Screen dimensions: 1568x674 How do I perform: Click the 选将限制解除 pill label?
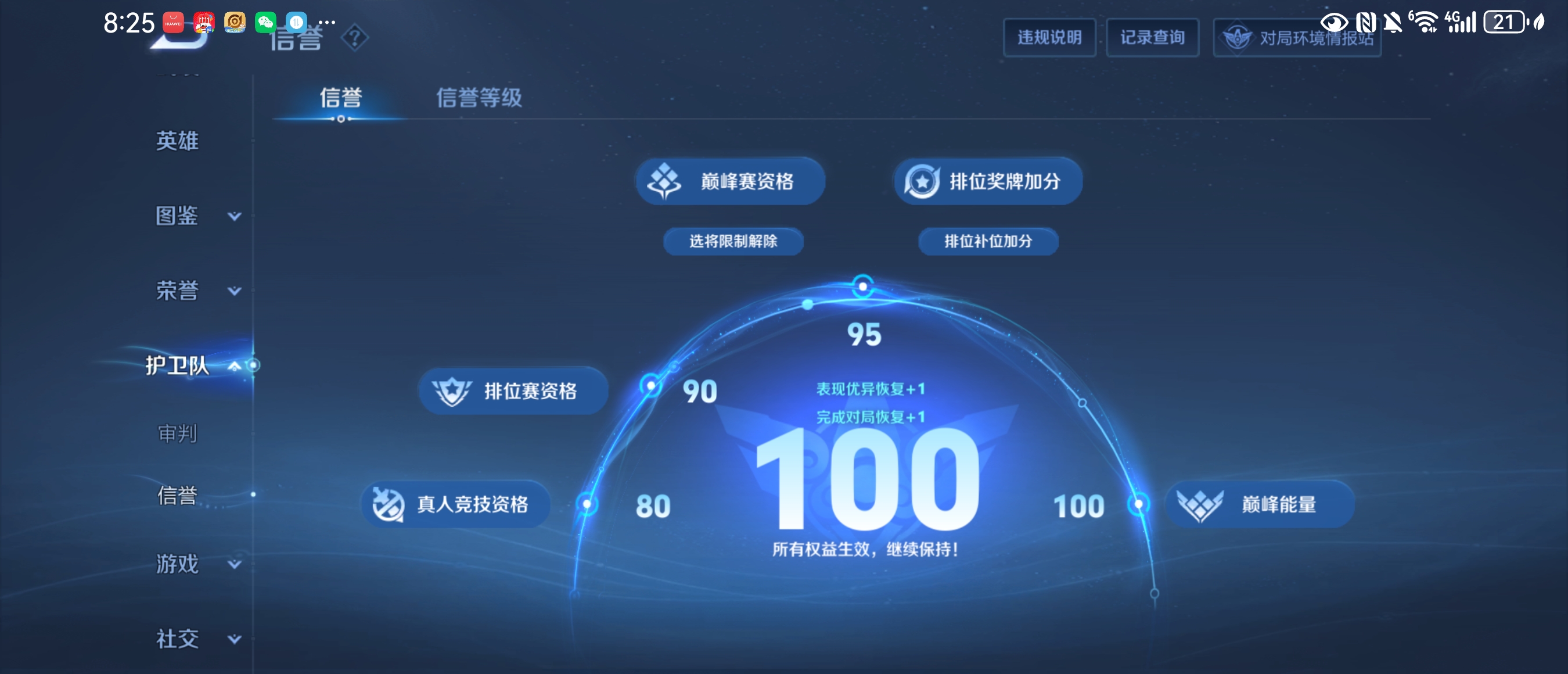click(733, 241)
